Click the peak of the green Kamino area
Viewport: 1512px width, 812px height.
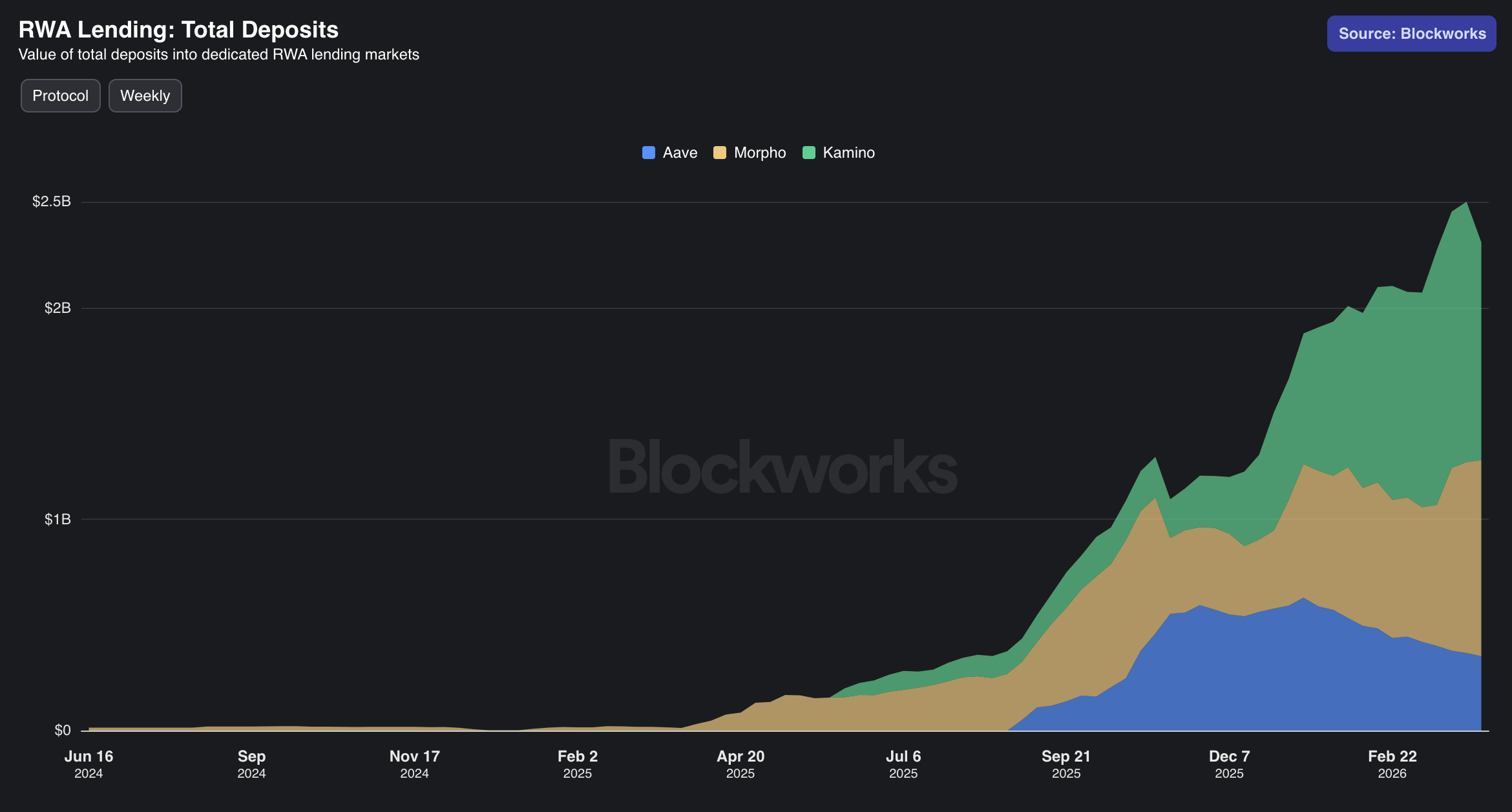pyautogui.click(x=1466, y=204)
